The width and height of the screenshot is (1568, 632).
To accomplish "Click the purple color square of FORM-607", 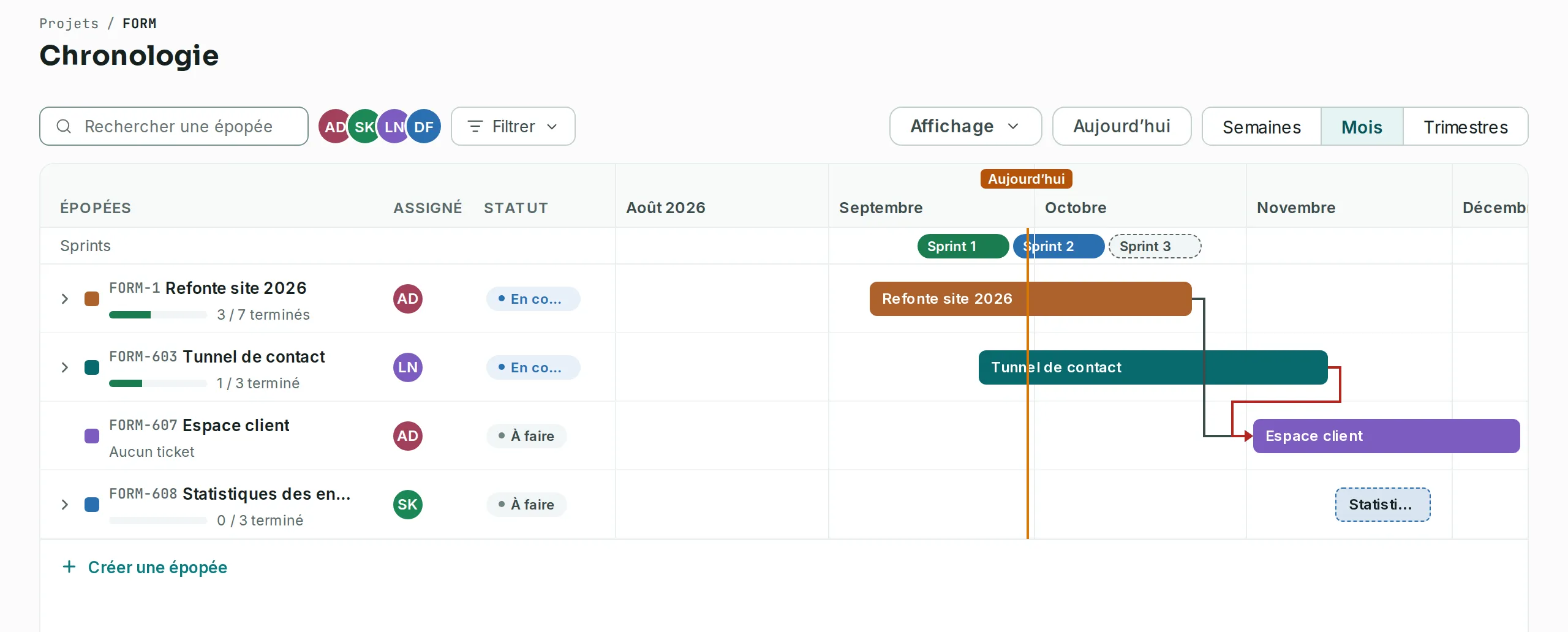I will [x=92, y=436].
